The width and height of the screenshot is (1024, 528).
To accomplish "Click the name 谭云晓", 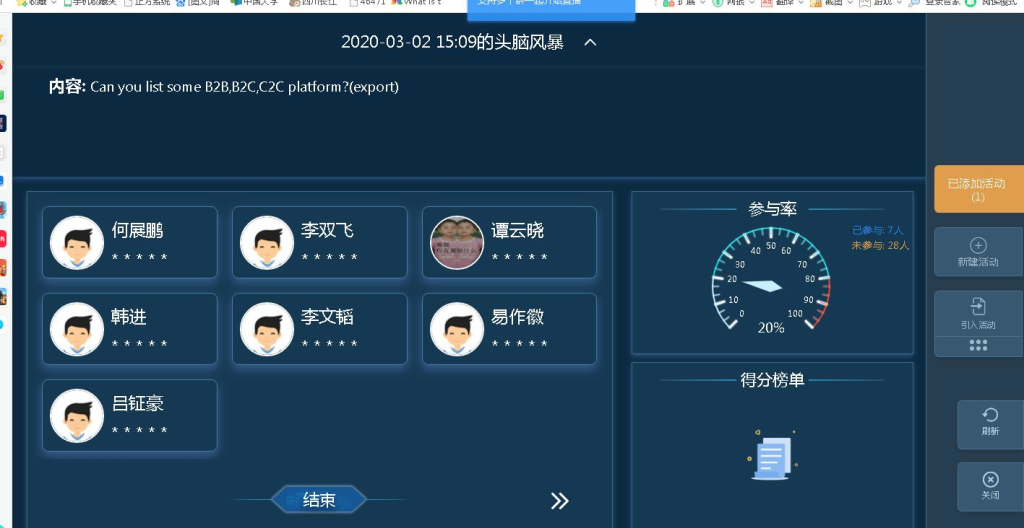I will [x=517, y=231].
